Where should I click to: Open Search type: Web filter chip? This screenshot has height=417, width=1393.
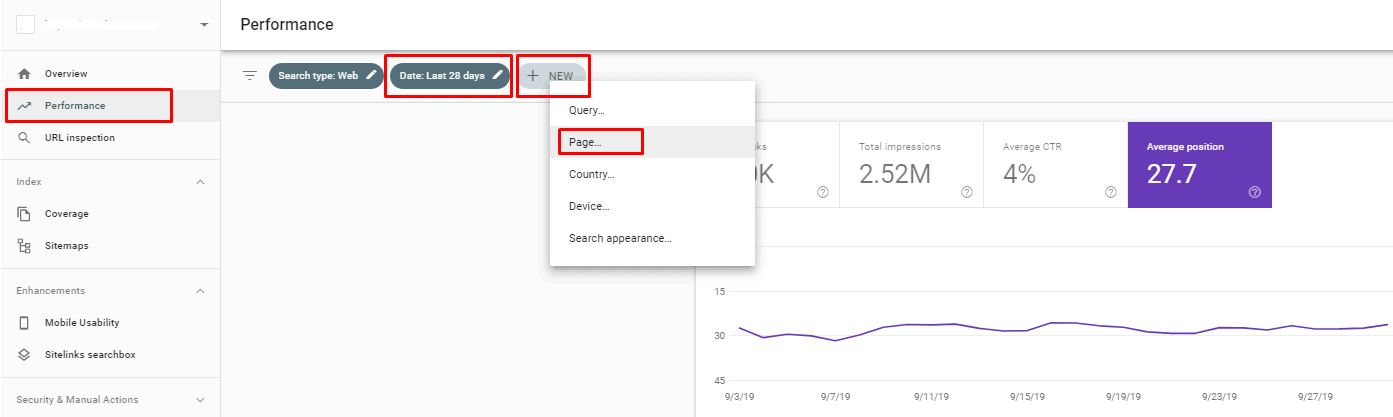click(326, 75)
